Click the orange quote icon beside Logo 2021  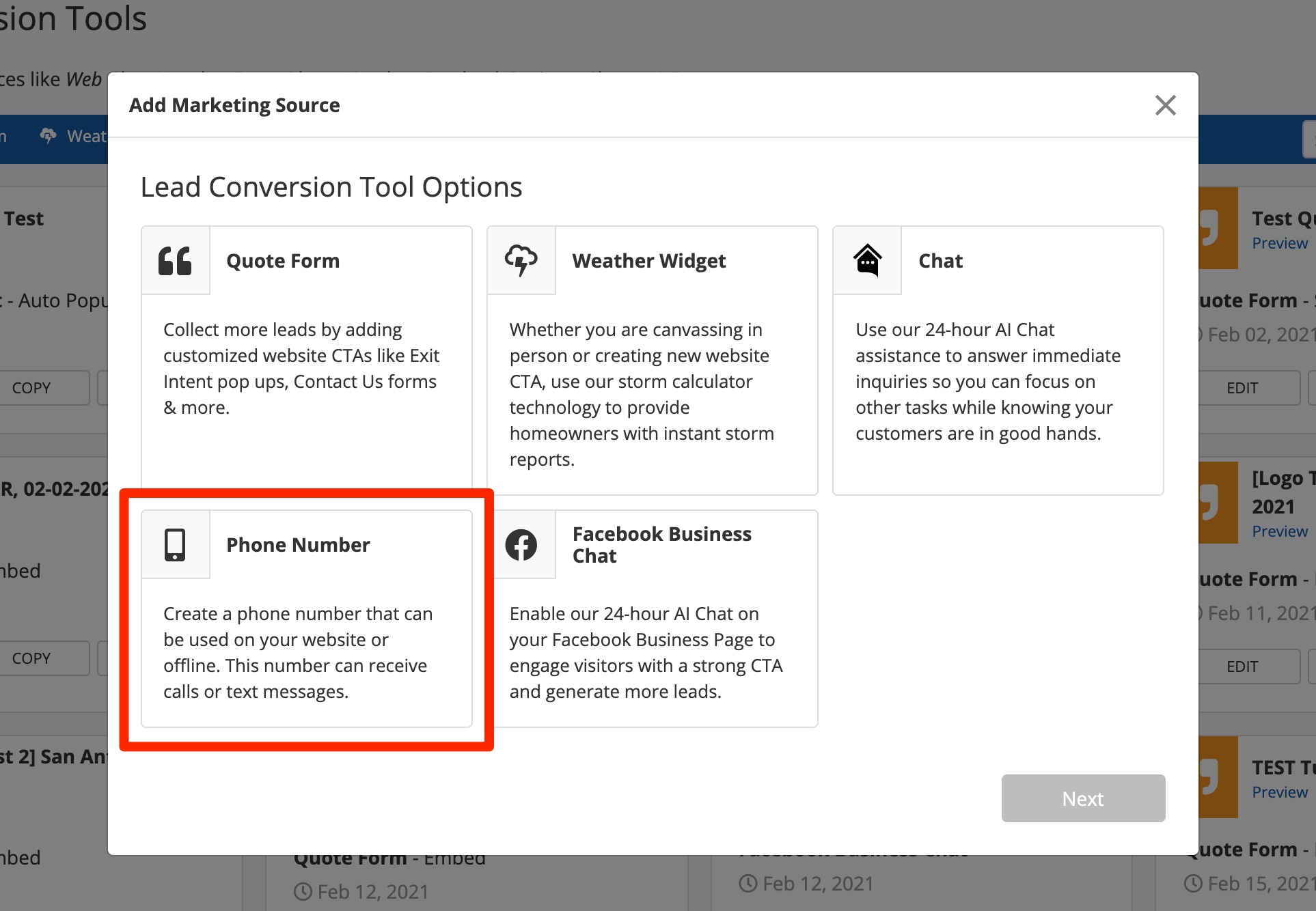(1218, 503)
